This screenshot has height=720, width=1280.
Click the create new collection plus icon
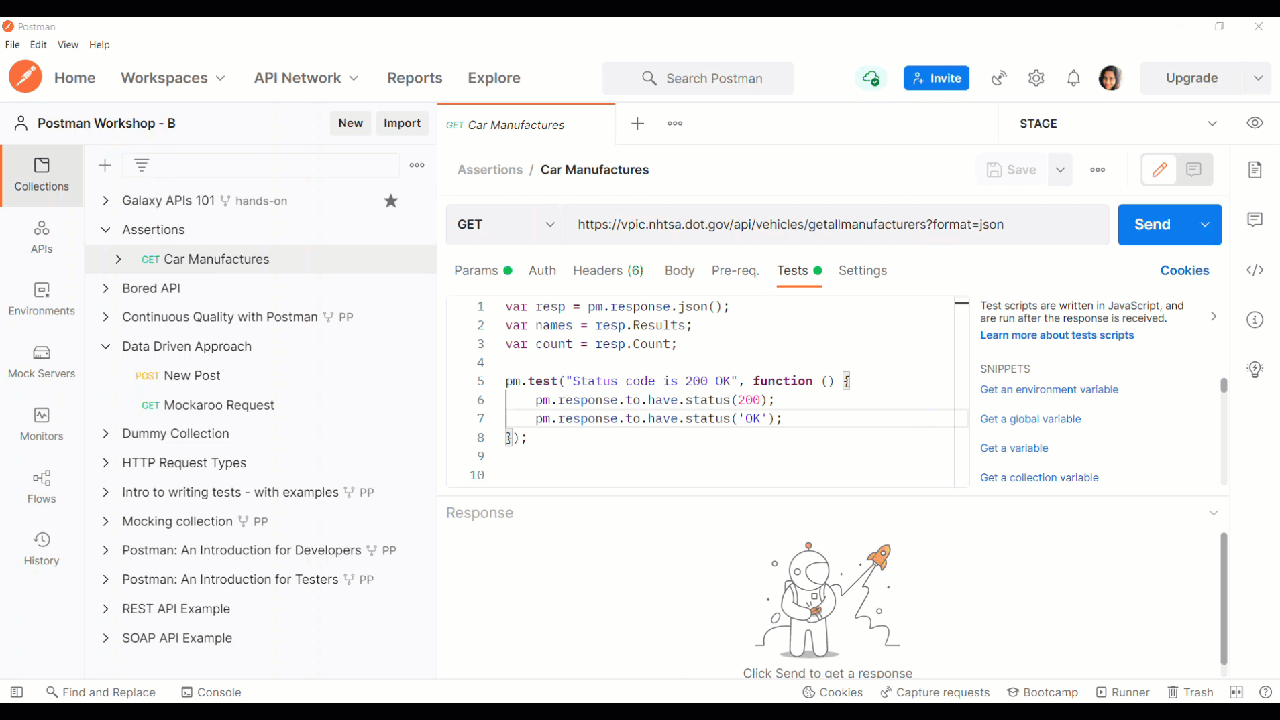coord(105,165)
